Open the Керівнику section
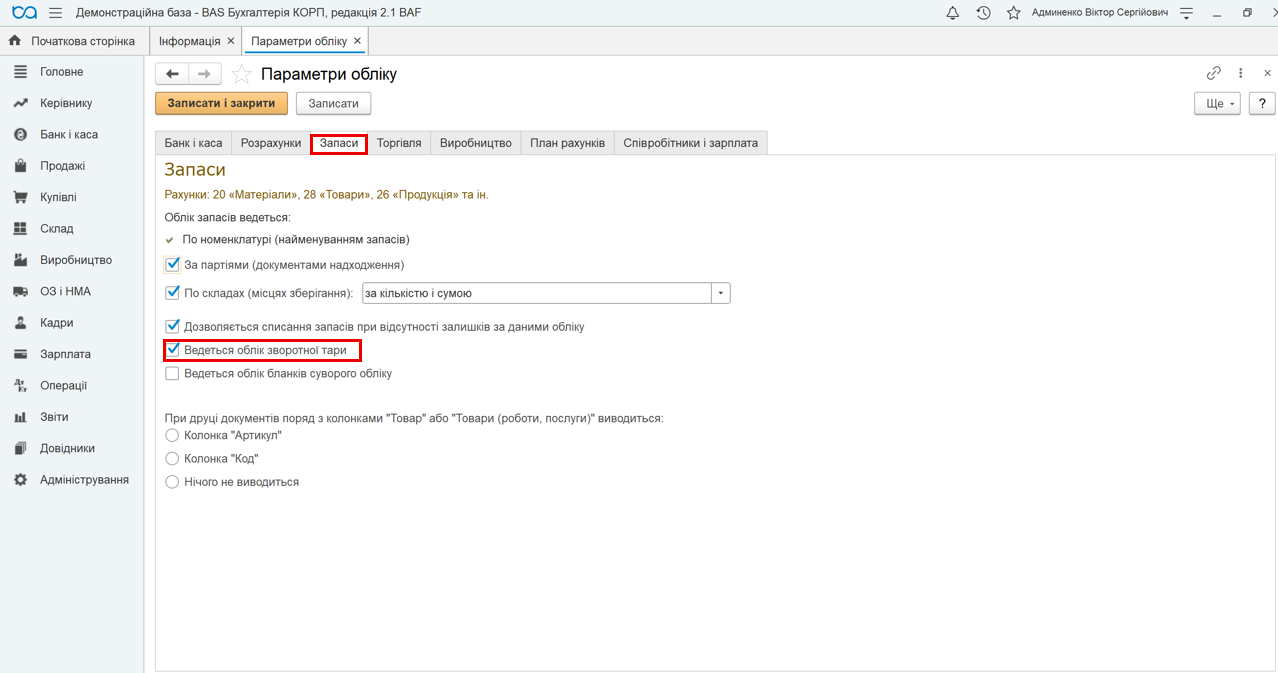 tap(72, 103)
